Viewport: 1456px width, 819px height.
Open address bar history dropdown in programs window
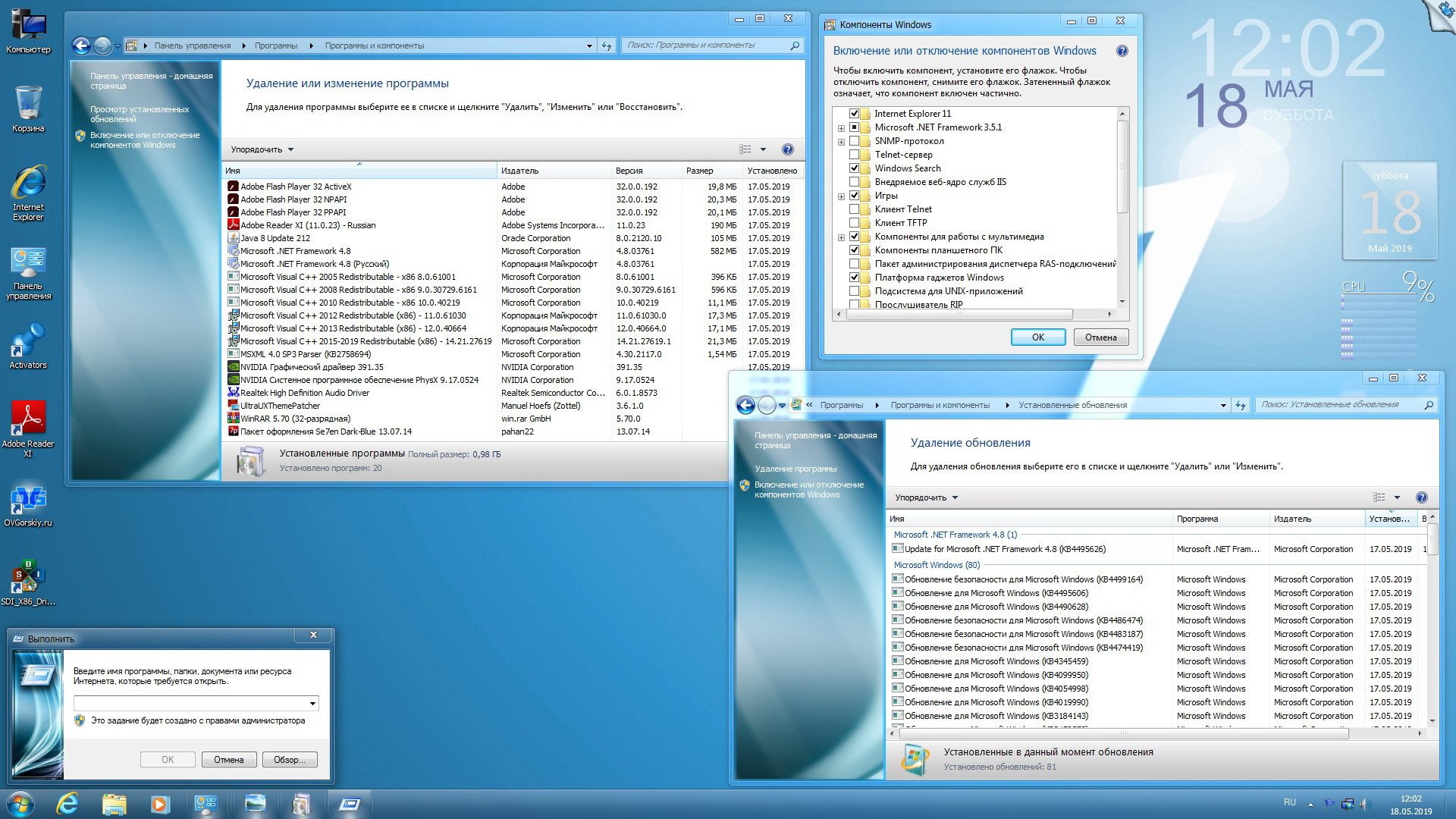[x=589, y=45]
